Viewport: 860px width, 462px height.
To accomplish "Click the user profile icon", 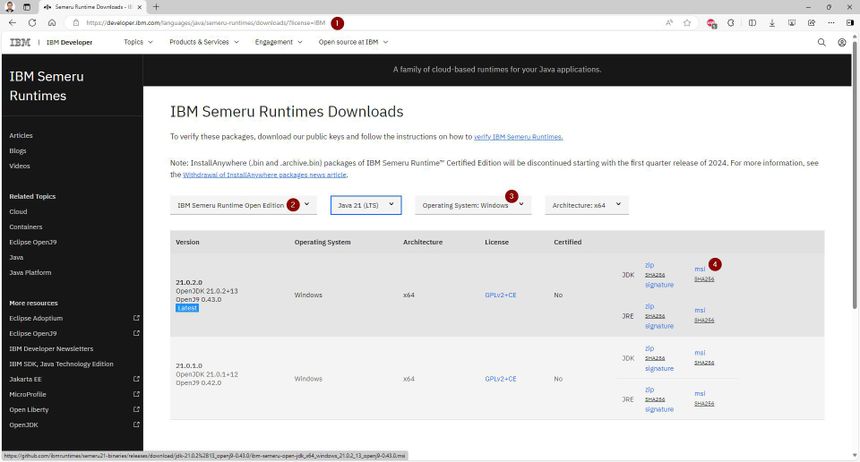I will point(842,42).
